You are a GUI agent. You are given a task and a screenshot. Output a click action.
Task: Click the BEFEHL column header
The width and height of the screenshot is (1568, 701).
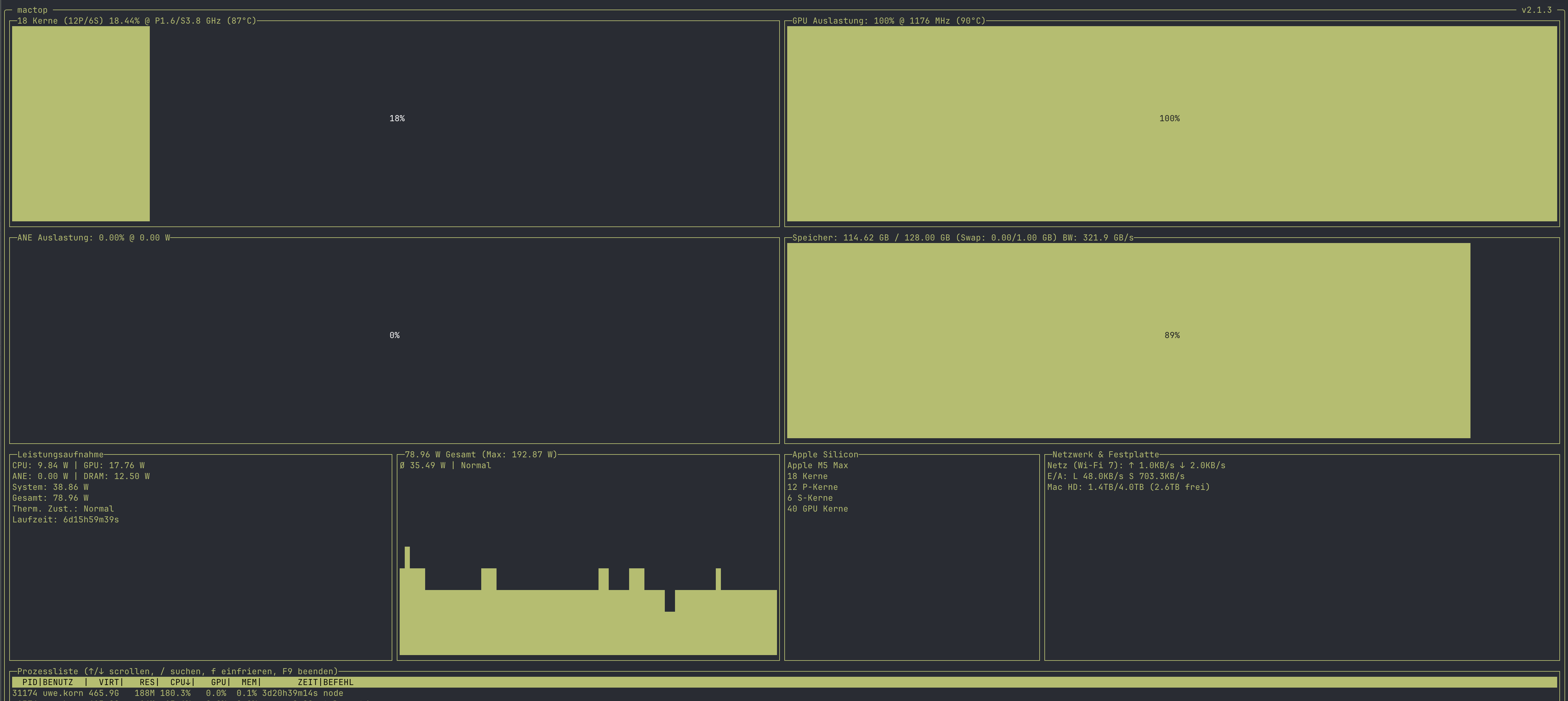(x=338, y=682)
